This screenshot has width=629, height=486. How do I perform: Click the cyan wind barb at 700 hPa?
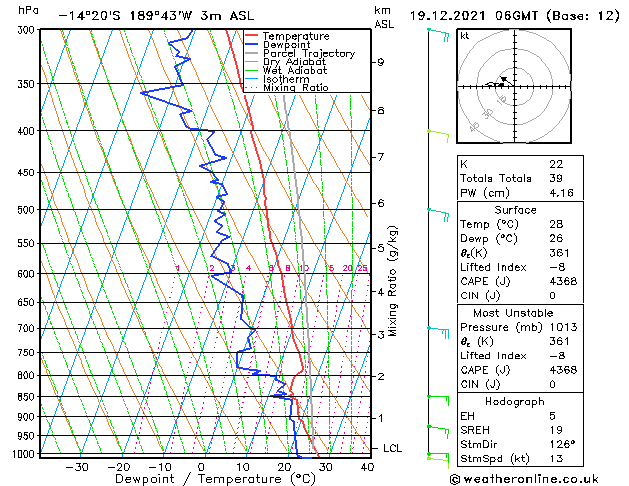click(x=438, y=333)
